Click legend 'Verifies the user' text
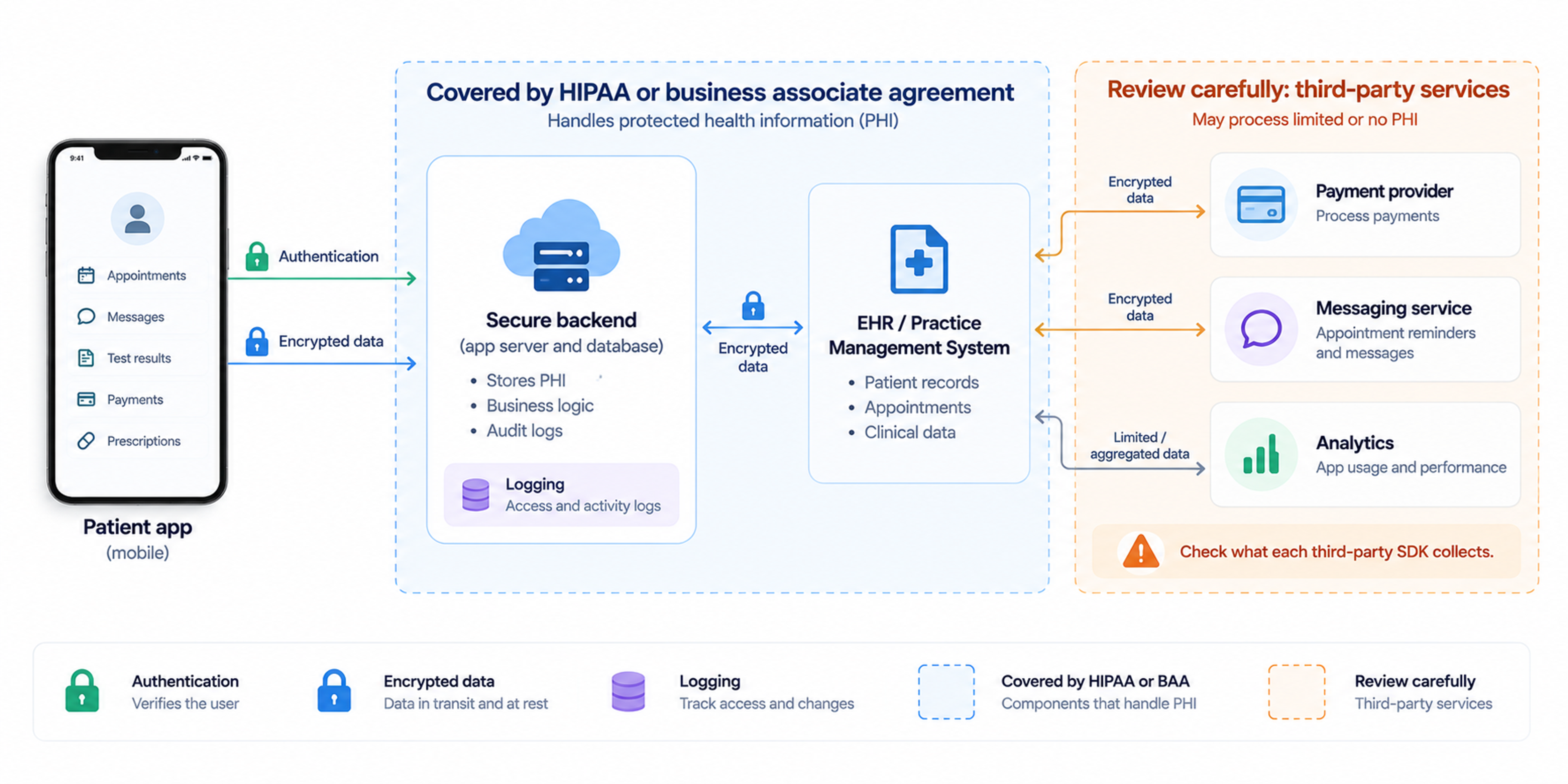Screen dimensions: 1568x784 click(186, 704)
